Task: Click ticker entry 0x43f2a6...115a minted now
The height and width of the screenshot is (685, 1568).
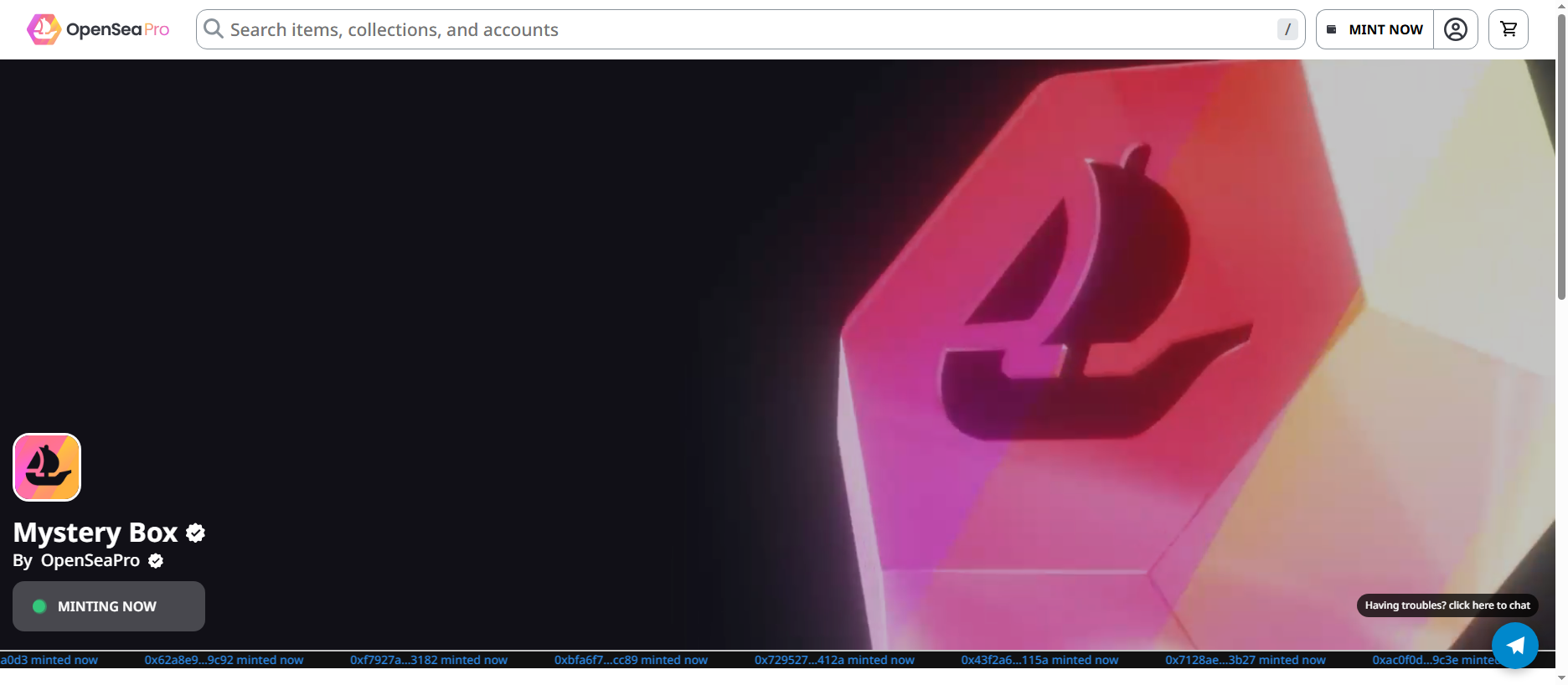Action: (1039, 660)
